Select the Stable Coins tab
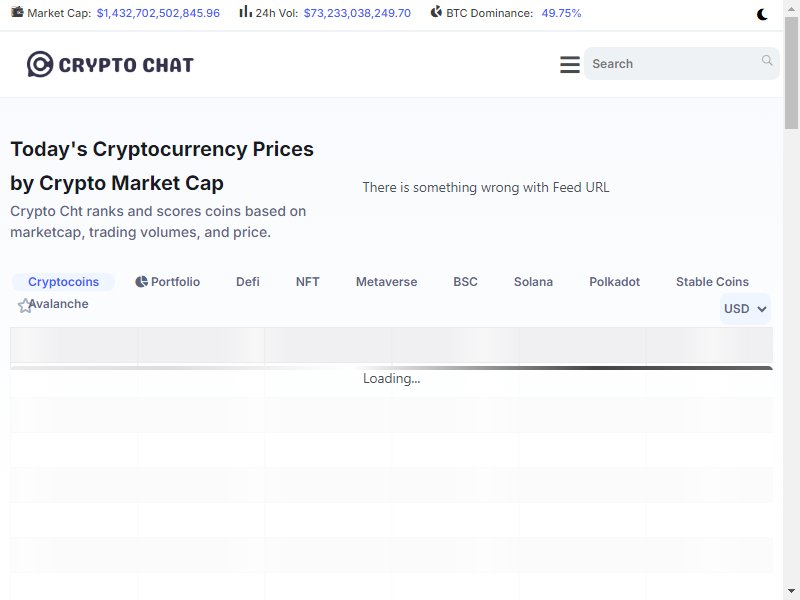 [712, 282]
